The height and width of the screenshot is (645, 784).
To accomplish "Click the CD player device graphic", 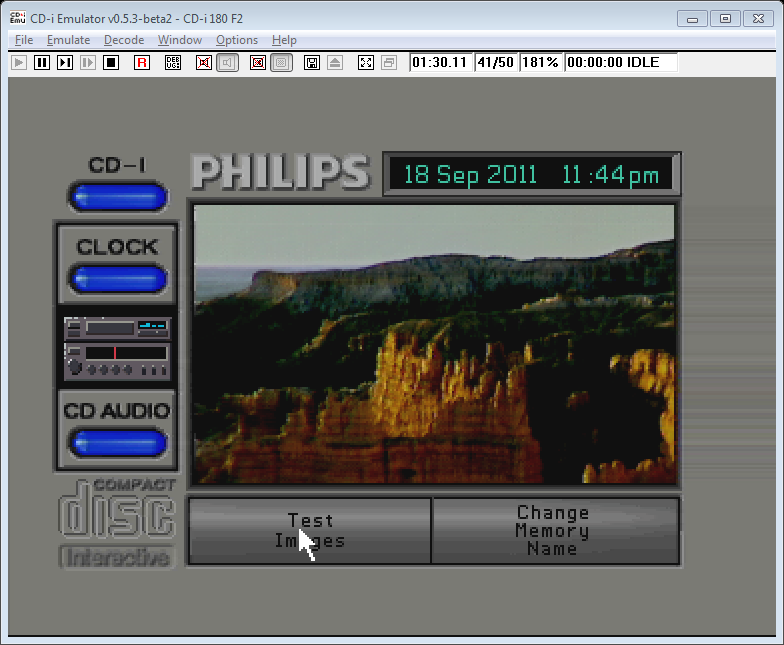I will pos(117,348).
